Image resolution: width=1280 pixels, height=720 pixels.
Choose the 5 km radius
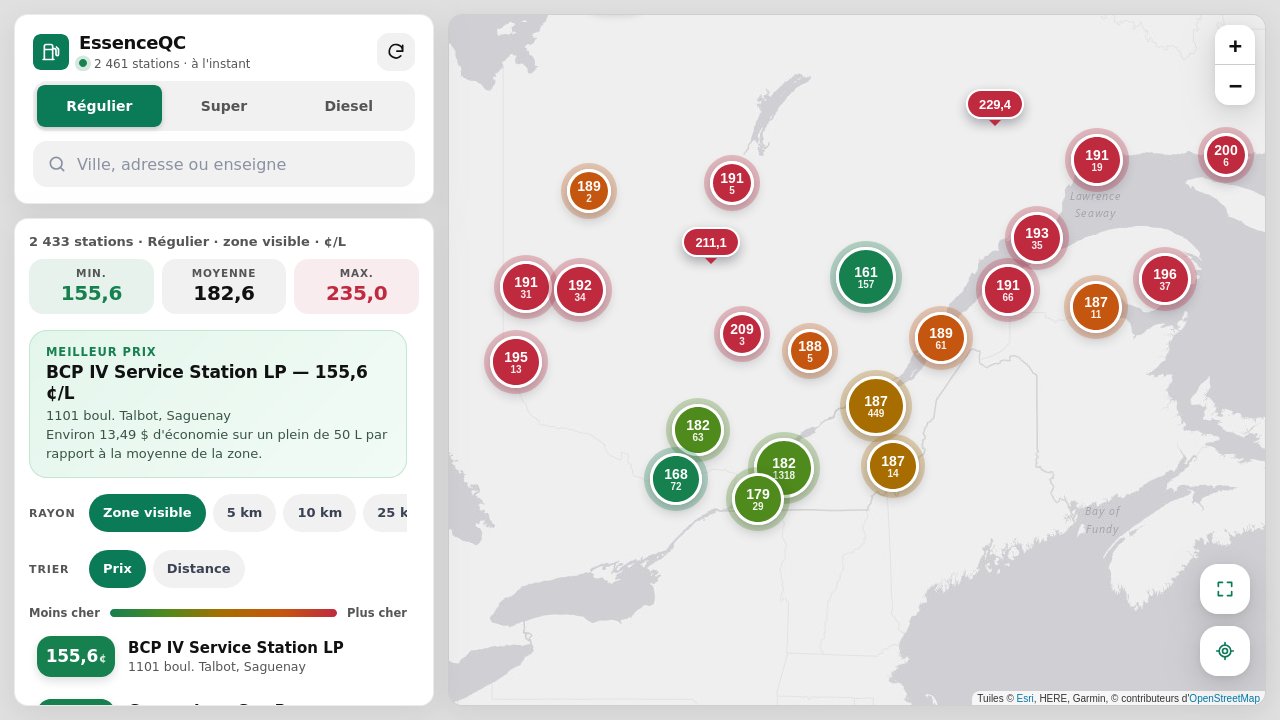[x=244, y=513]
